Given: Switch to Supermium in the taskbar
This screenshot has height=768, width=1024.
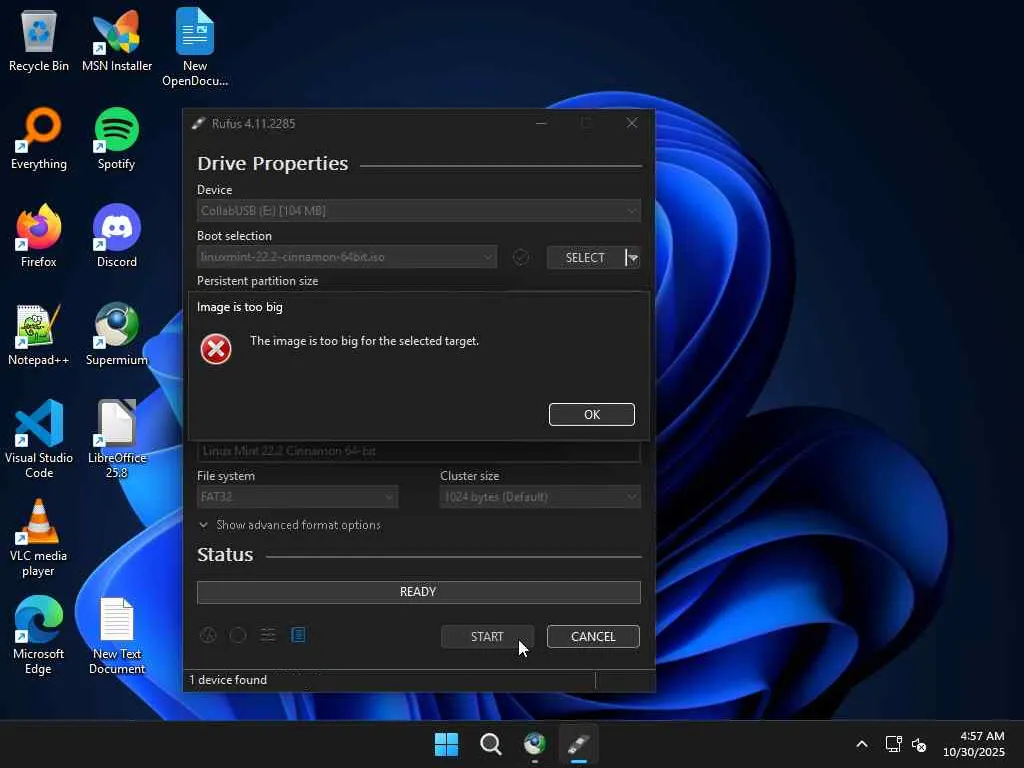Looking at the screenshot, I should pos(534,744).
